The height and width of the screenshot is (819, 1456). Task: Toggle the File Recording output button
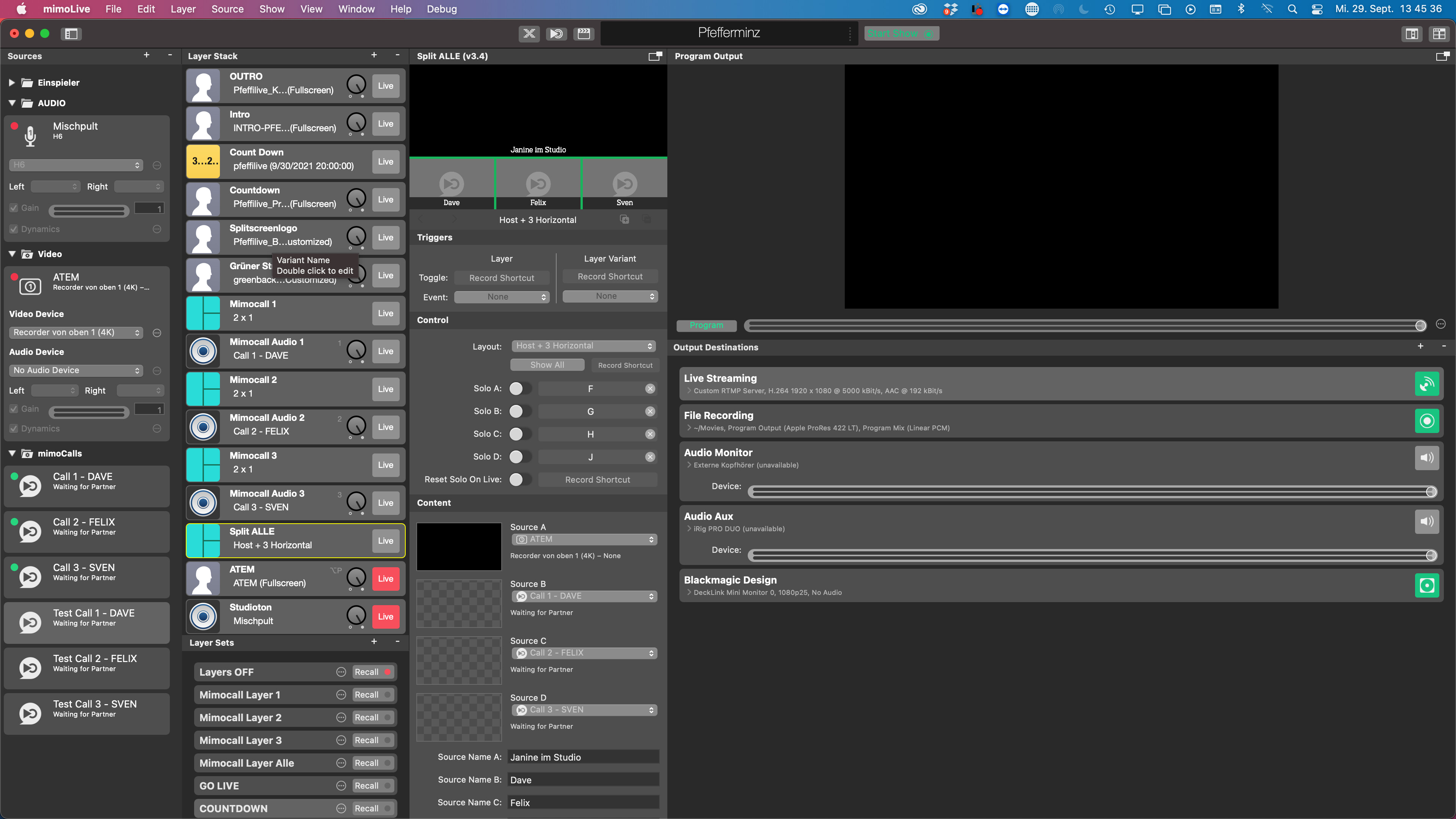pos(1426,421)
